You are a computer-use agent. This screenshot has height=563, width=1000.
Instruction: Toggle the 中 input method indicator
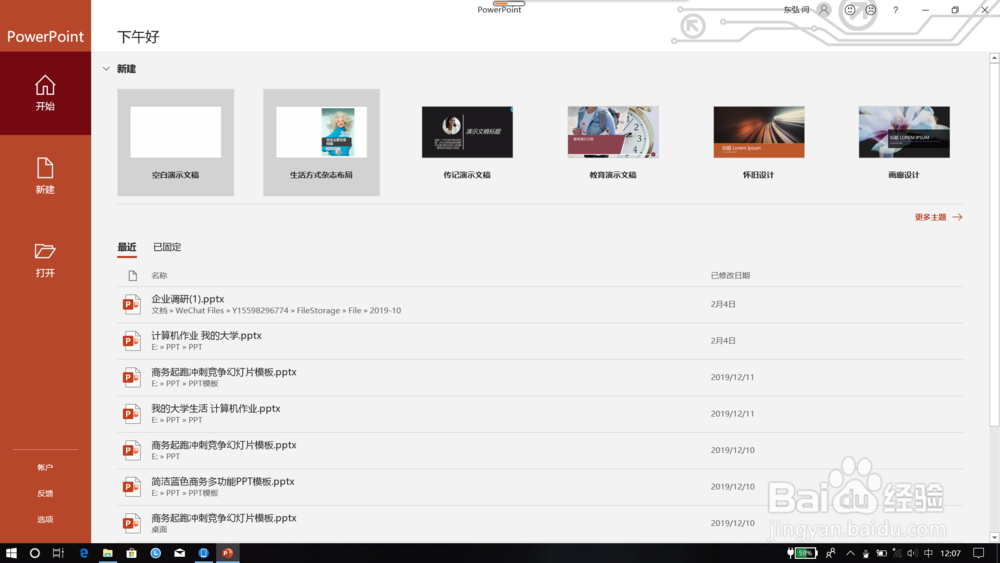[929, 553]
